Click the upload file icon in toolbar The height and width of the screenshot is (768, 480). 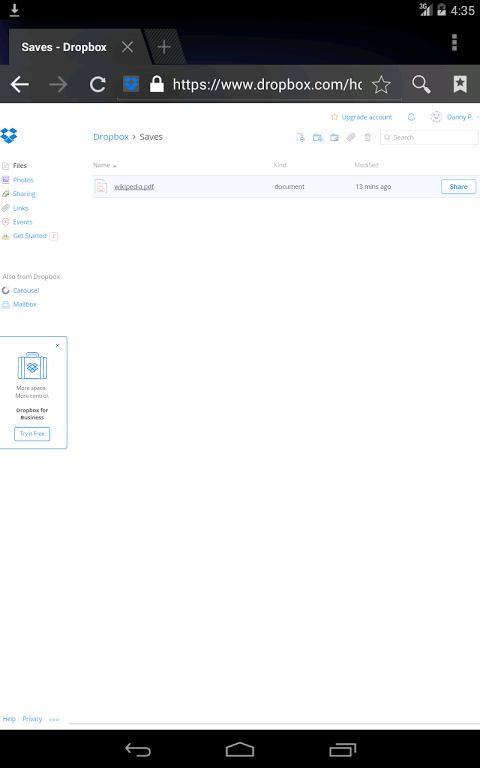(x=300, y=138)
